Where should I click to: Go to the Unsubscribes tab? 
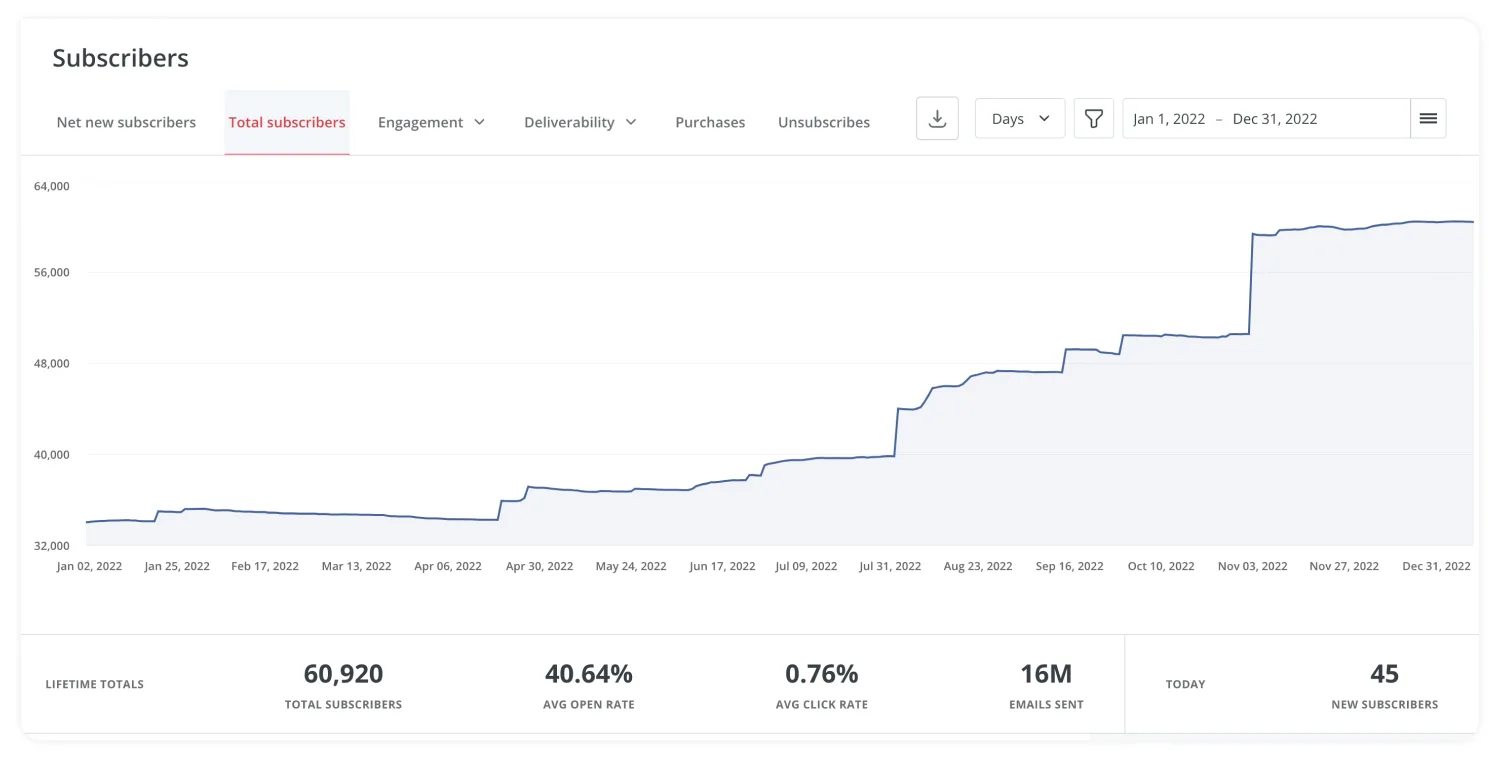coord(824,122)
